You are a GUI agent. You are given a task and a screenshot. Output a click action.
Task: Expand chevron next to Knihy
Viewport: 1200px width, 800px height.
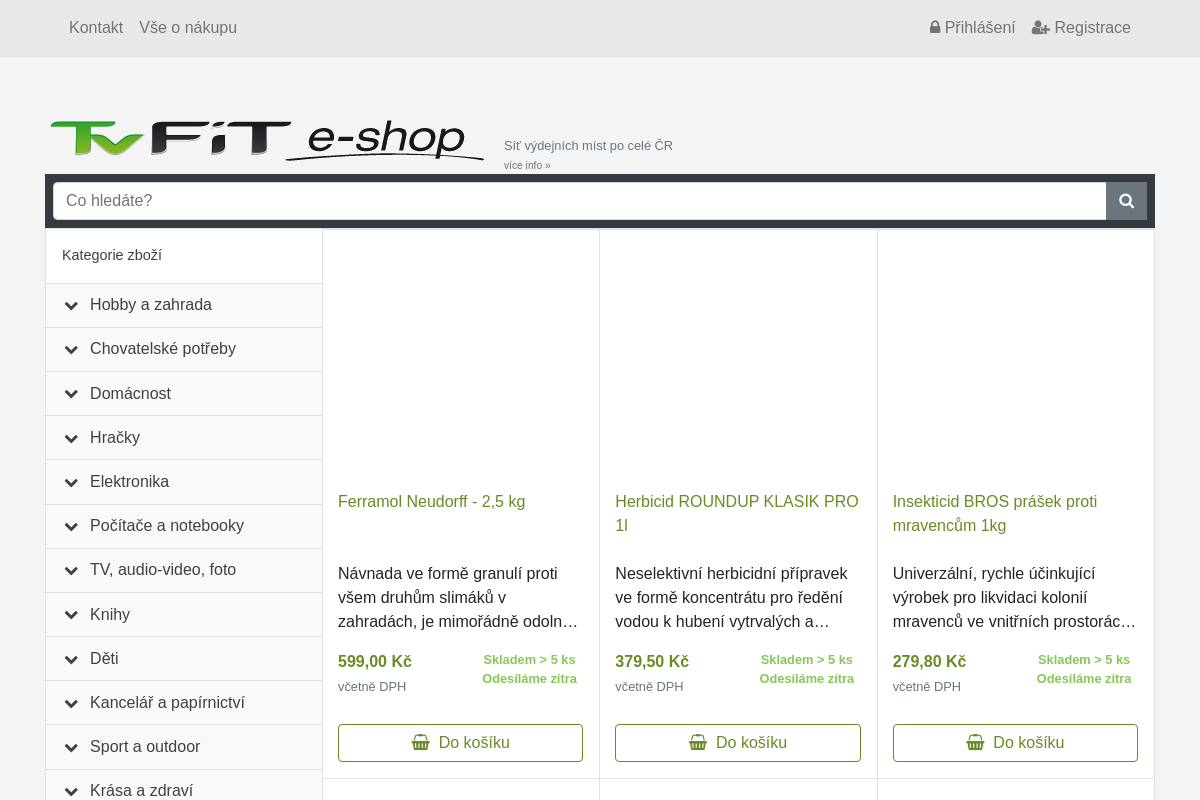pyautogui.click(x=71, y=614)
